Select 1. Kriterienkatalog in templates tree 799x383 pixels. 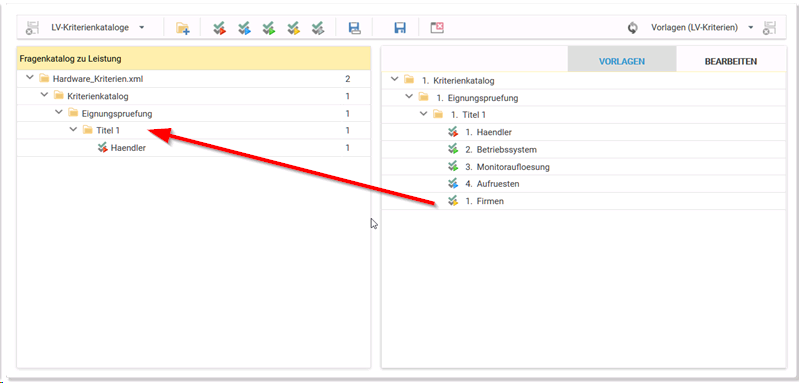pos(458,80)
